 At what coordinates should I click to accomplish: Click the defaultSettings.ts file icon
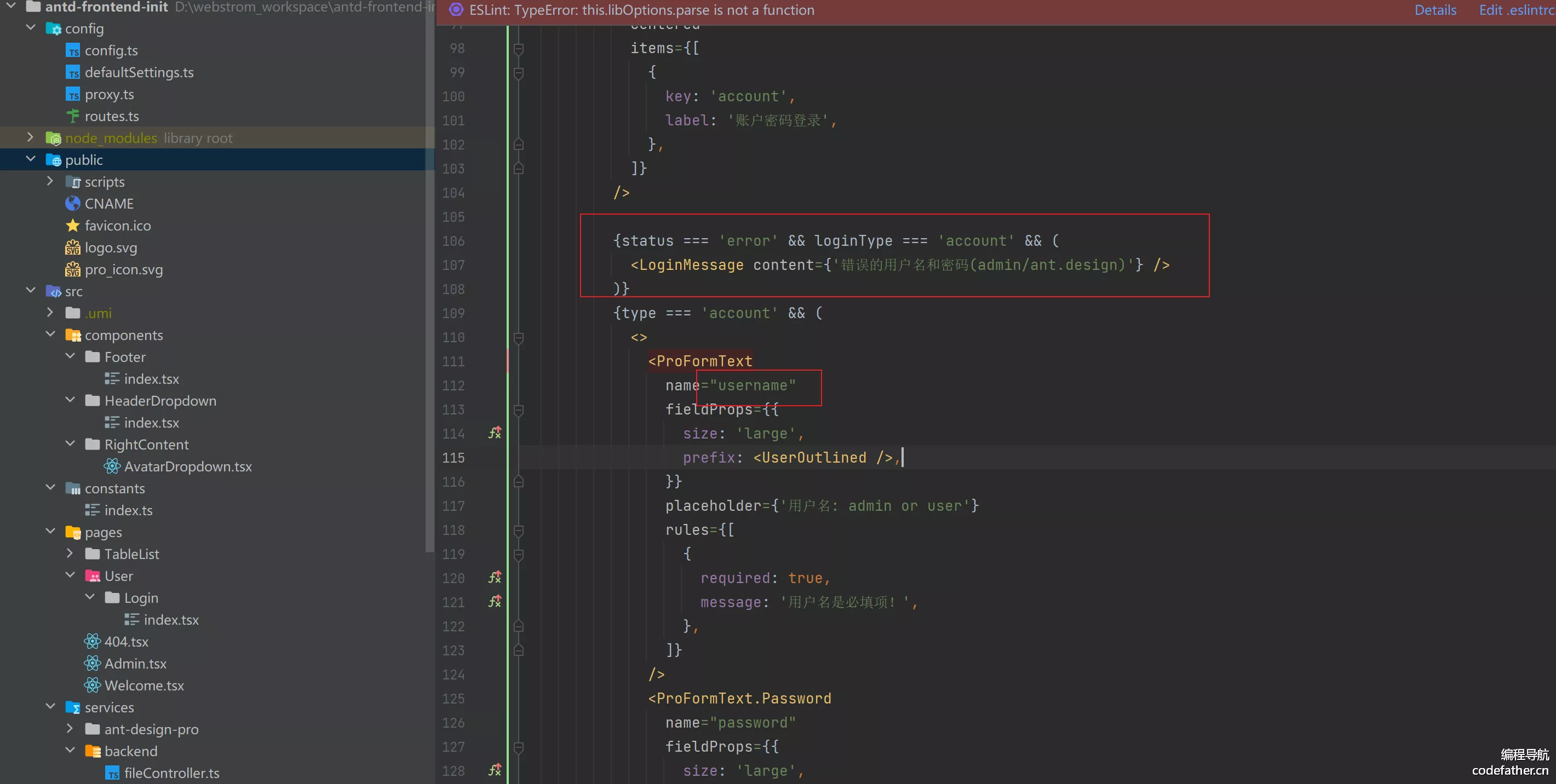pos(72,72)
